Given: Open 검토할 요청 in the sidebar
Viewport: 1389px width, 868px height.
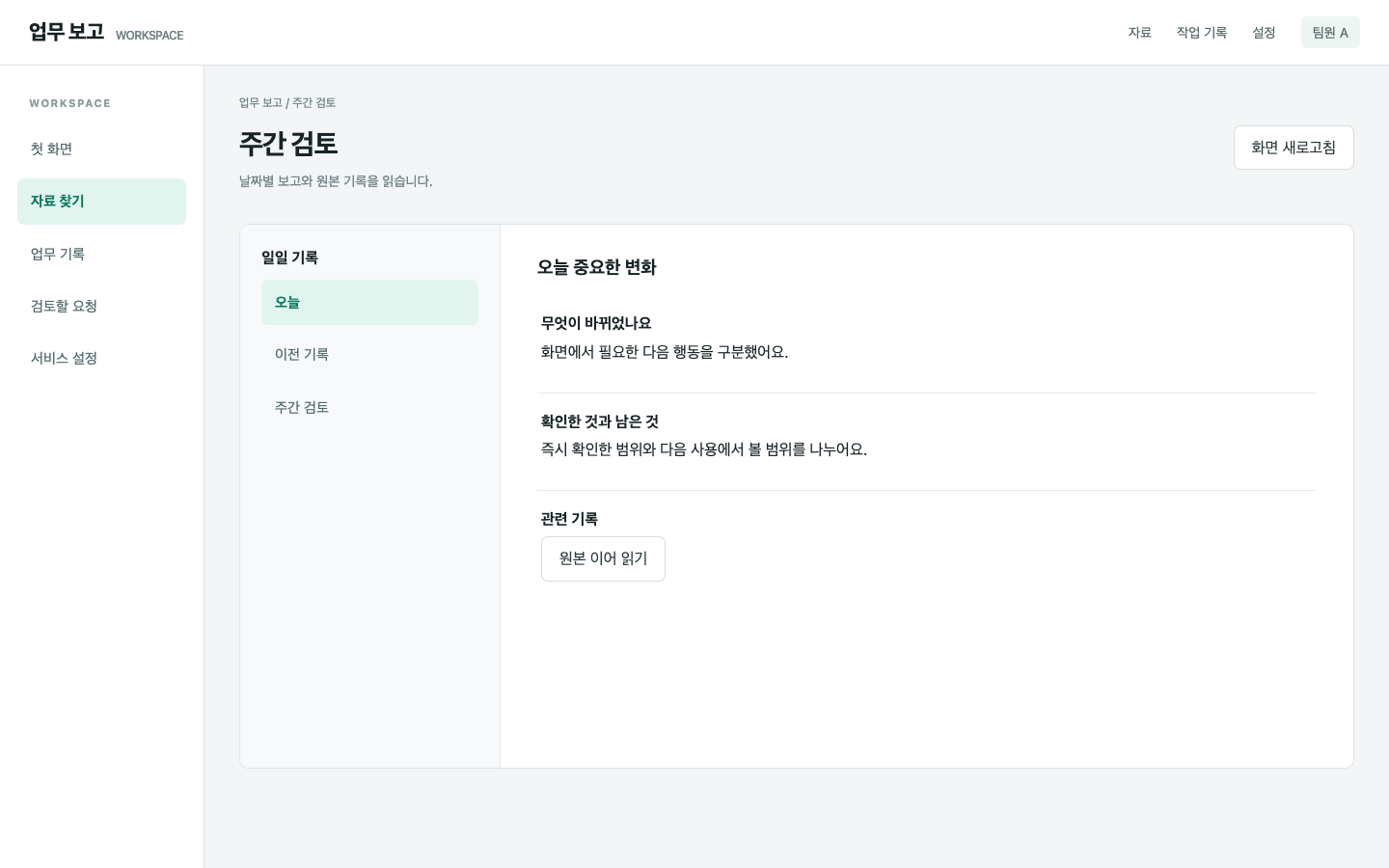Looking at the screenshot, I should coord(101,306).
